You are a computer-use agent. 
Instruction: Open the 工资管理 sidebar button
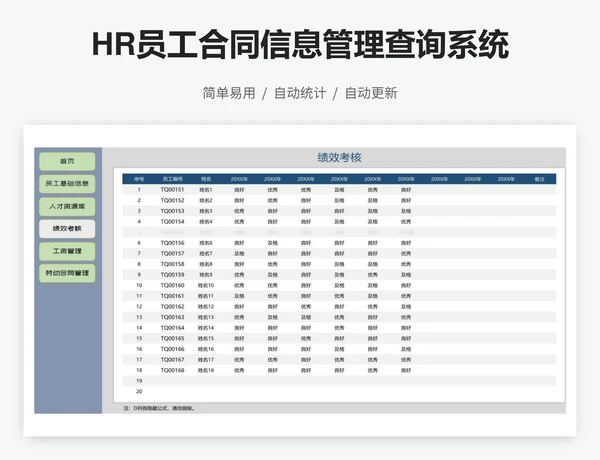(67, 251)
